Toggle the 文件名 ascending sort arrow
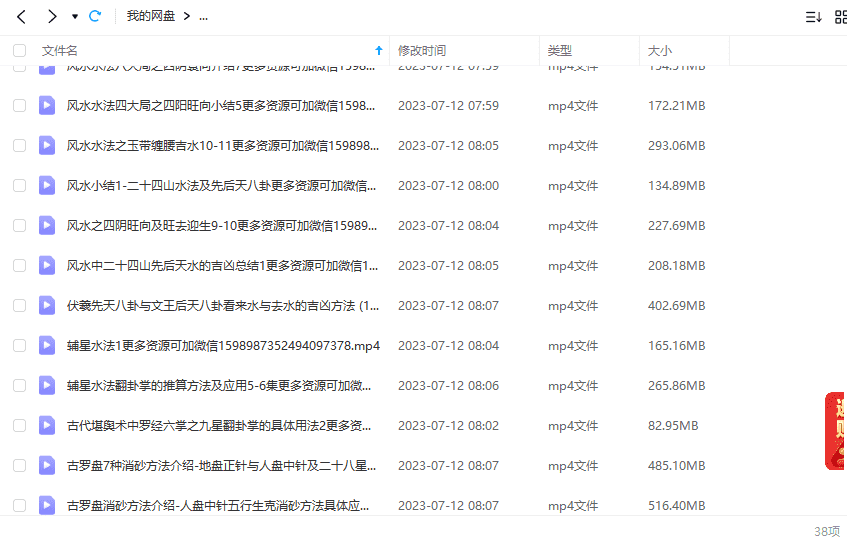The height and width of the screenshot is (547, 847). (378, 50)
